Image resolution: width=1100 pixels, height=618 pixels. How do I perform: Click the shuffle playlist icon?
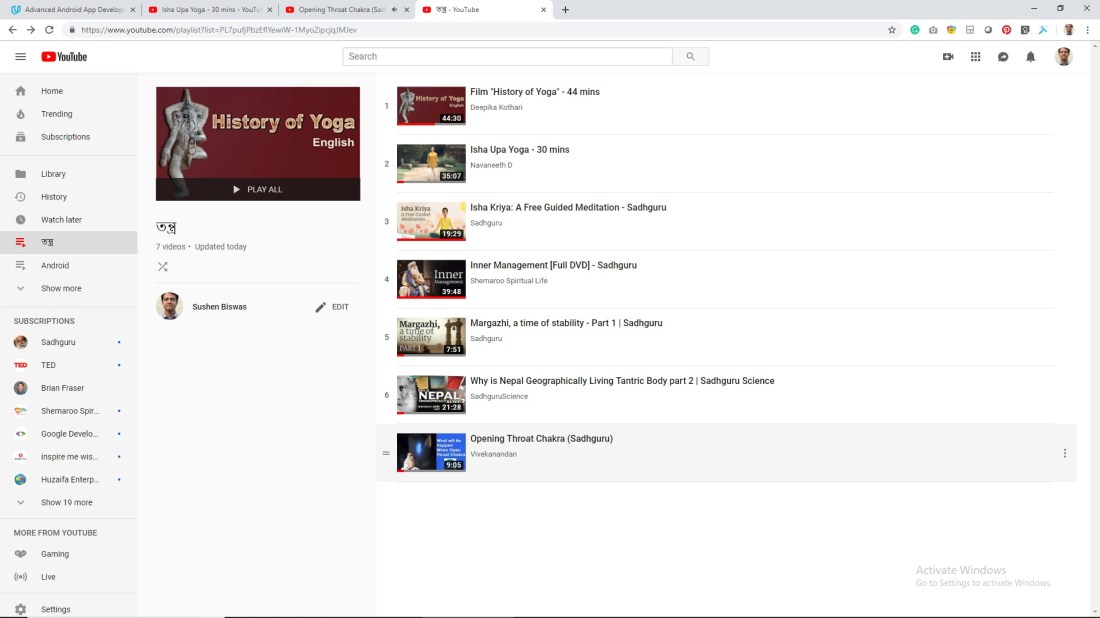(x=163, y=267)
